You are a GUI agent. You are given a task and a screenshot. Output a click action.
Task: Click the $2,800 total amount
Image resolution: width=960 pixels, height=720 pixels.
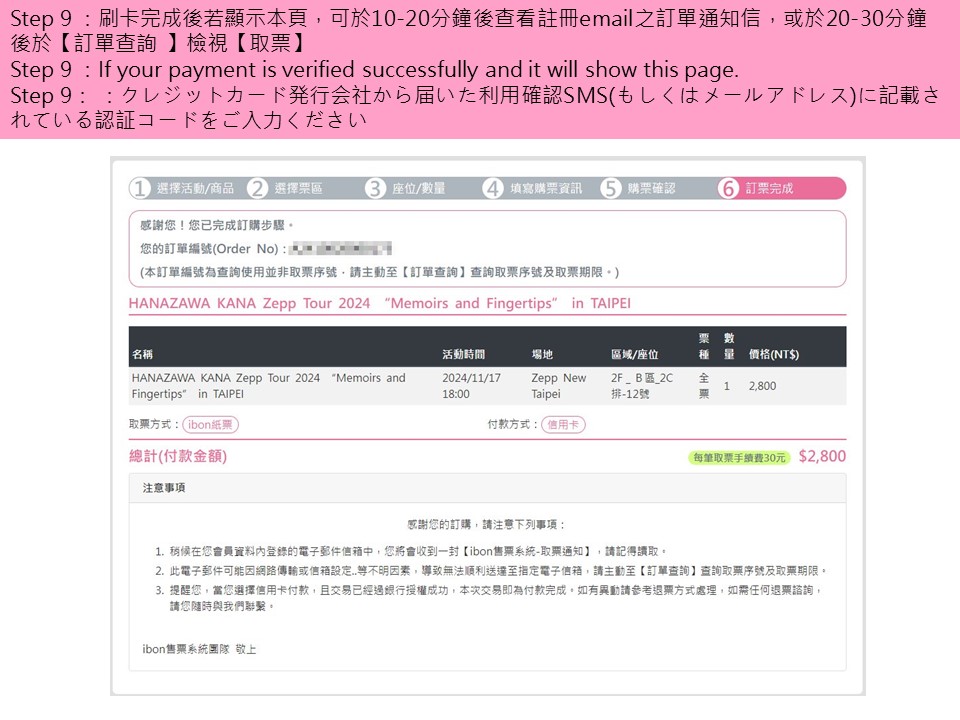(822, 457)
